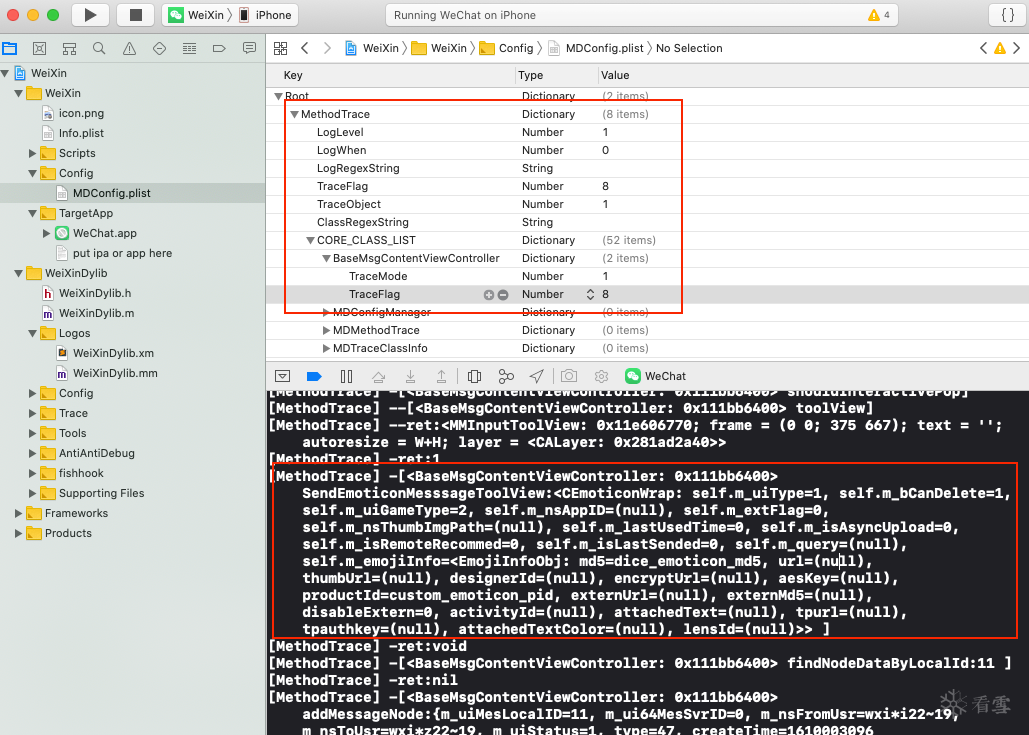The width and height of the screenshot is (1029, 735).
Task: Open the Report navigator speech bubble
Action: coord(249,48)
